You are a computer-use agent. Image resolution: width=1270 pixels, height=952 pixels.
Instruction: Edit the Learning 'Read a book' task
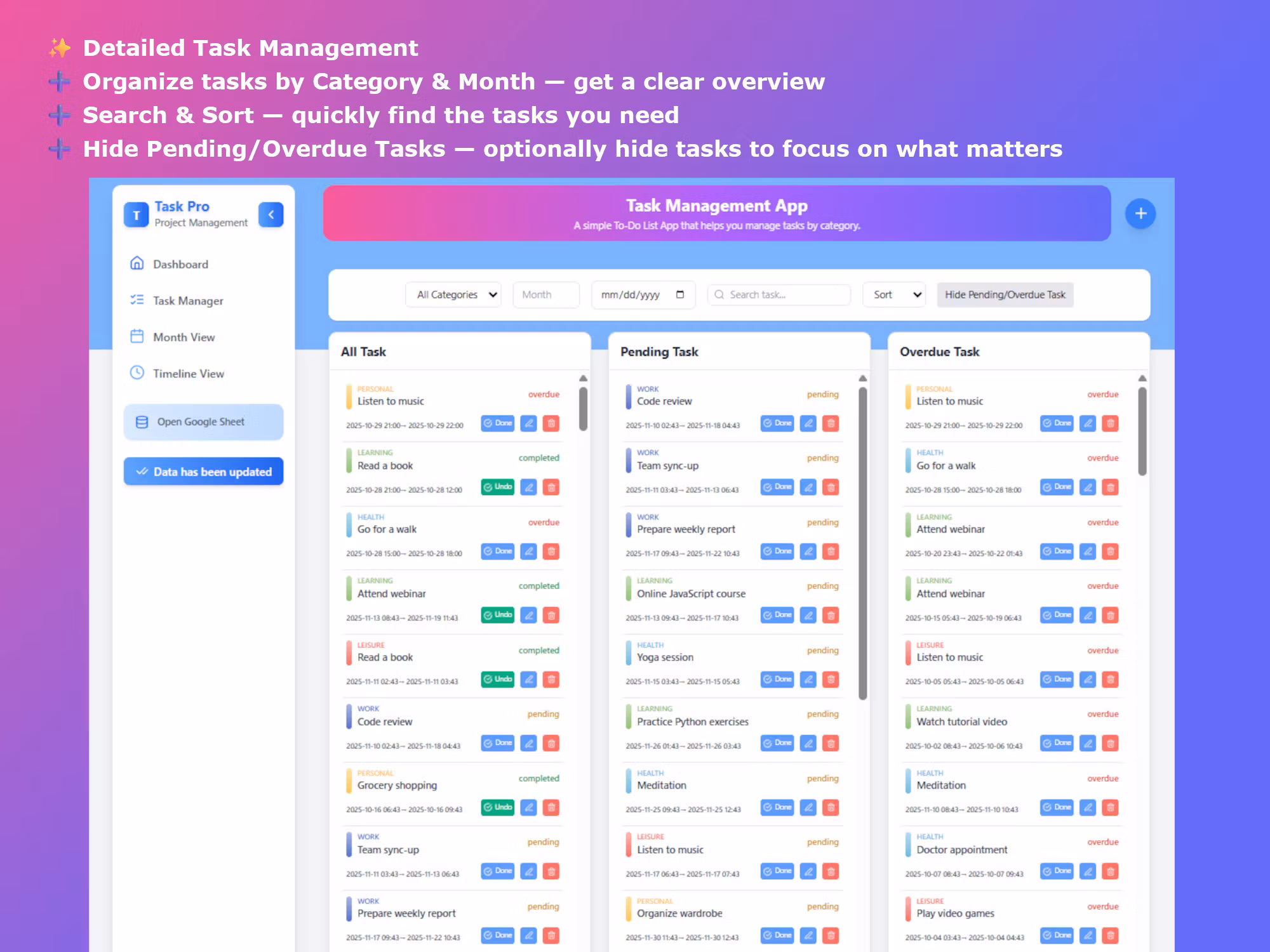coord(528,487)
